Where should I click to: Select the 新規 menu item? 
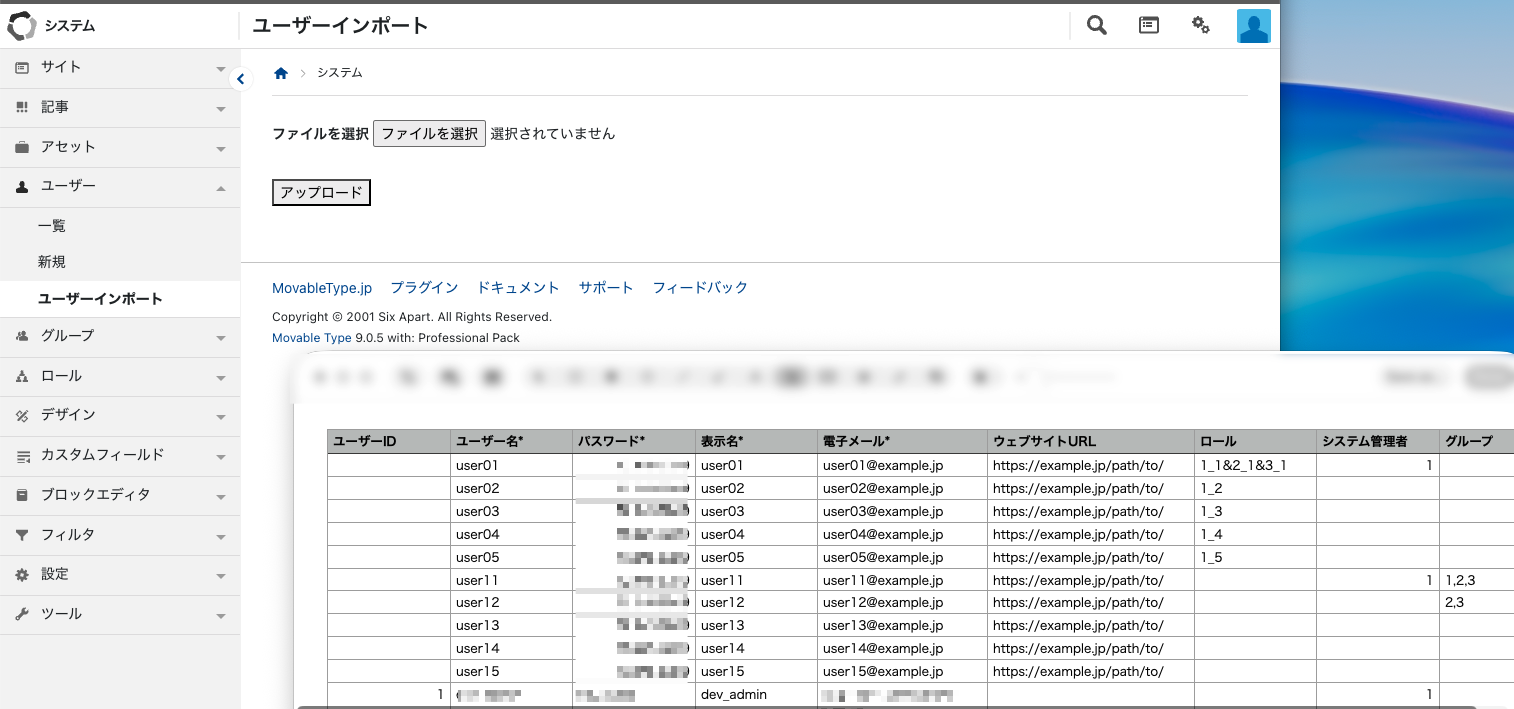(x=51, y=261)
